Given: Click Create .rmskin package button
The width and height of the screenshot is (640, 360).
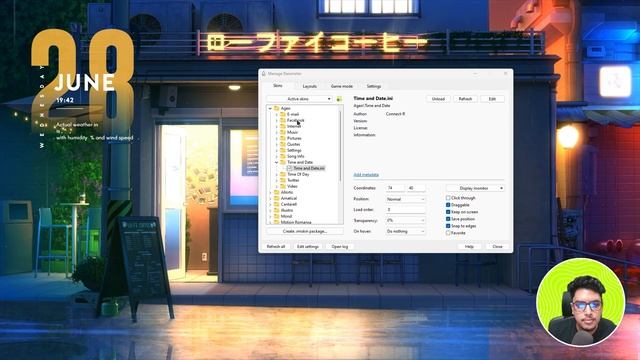Looking at the screenshot, I should pos(305,231).
